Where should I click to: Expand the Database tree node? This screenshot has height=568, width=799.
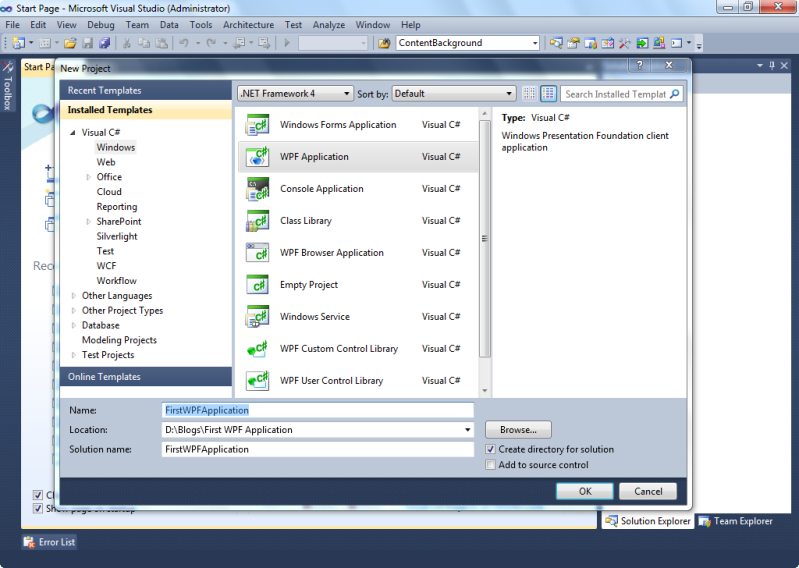click(x=73, y=326)
